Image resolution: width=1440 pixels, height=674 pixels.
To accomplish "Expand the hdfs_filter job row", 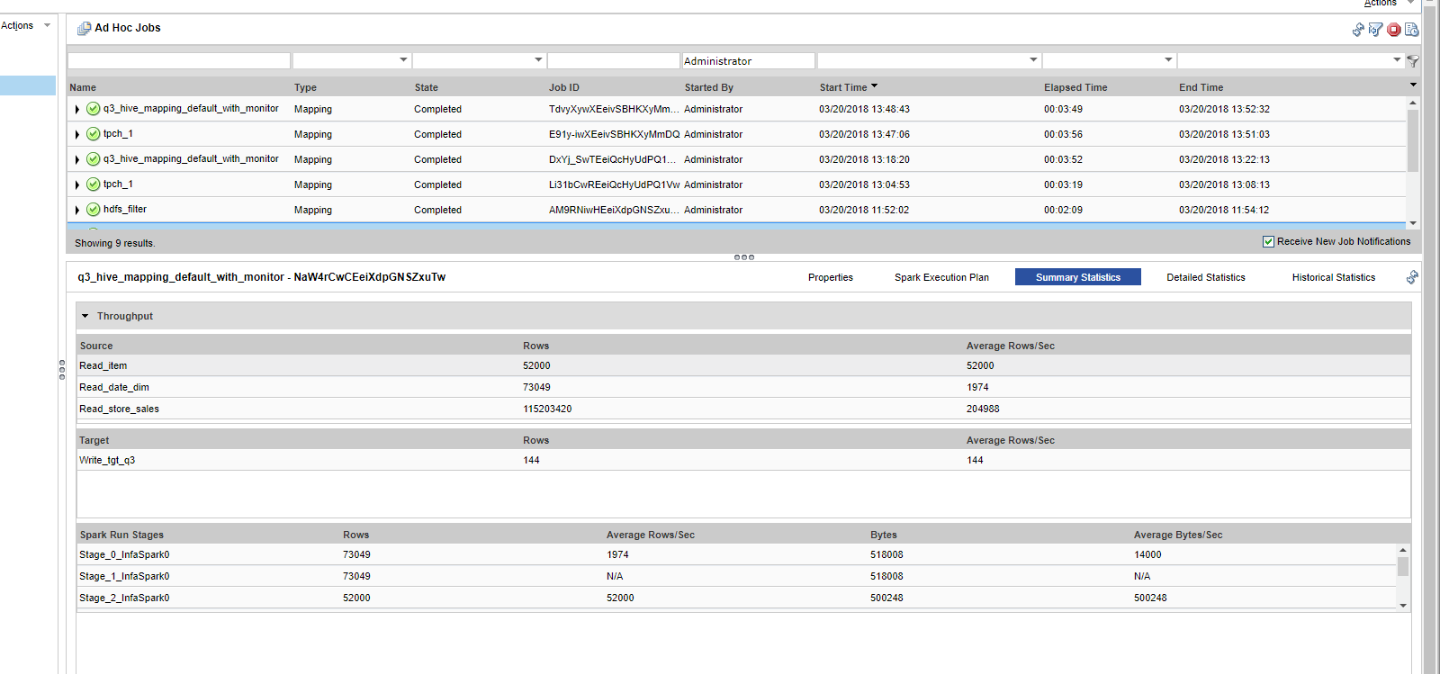I will coord(78,210).
